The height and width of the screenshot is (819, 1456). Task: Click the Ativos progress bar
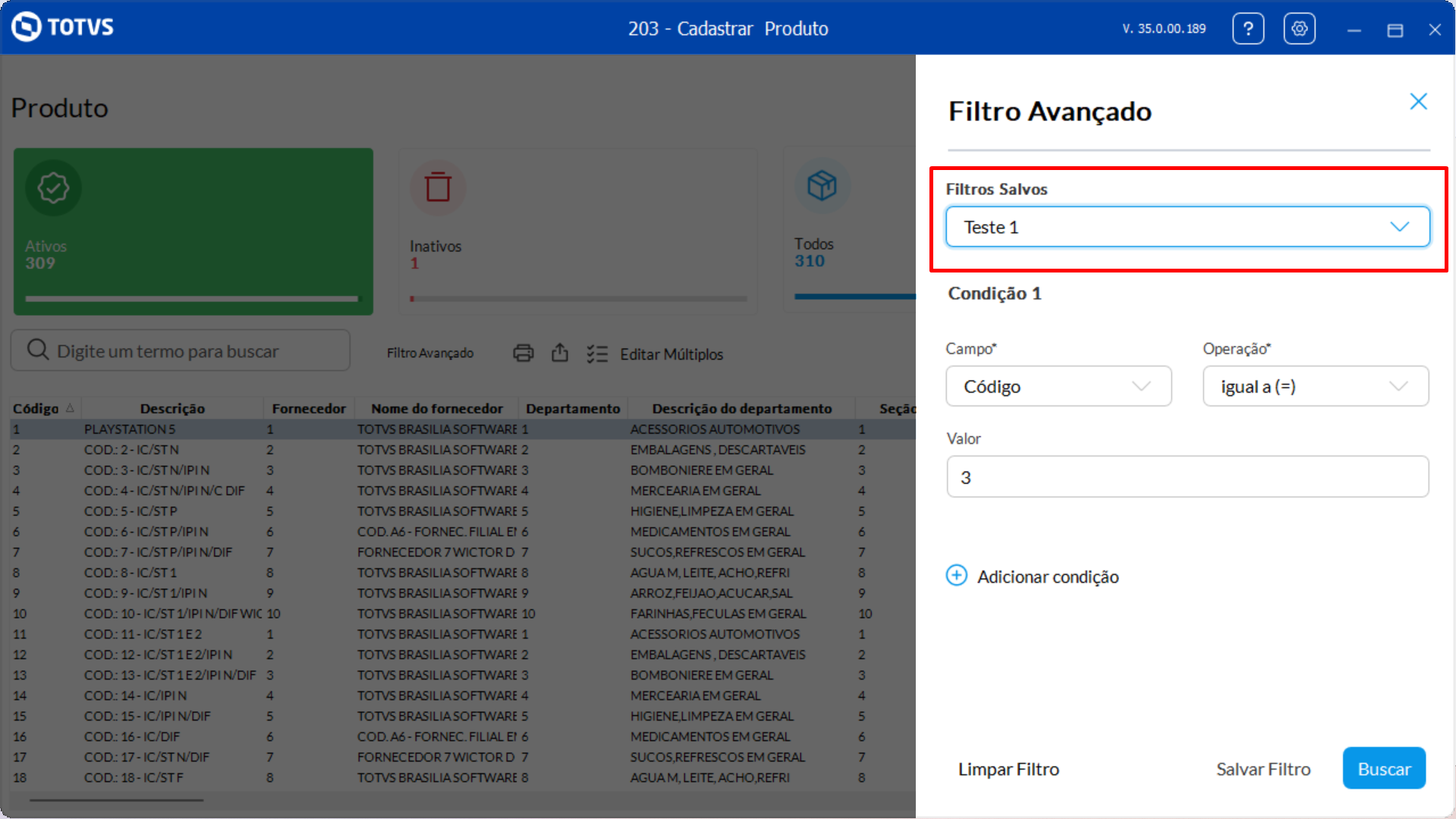point(193,298)
